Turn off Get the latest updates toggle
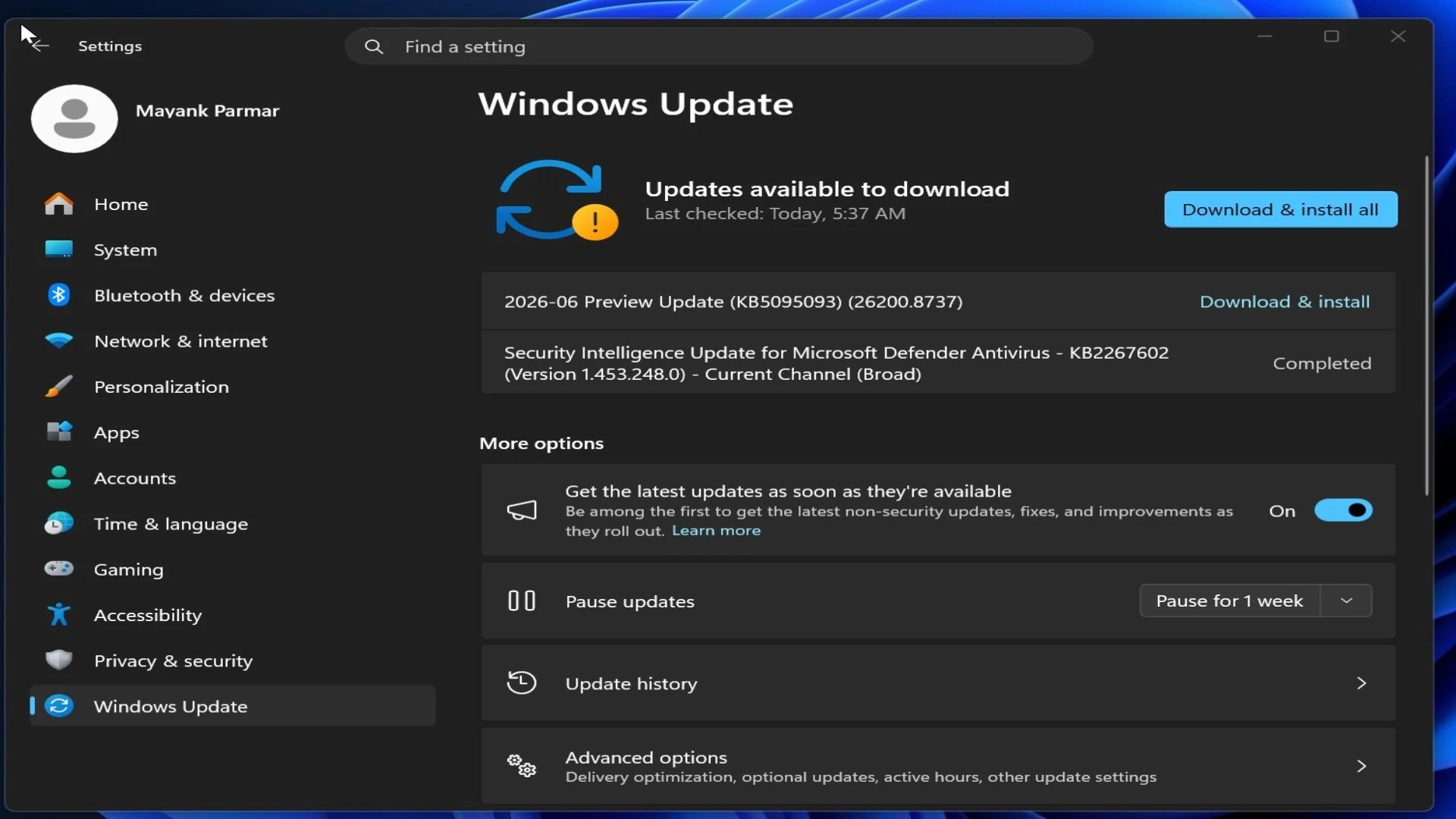The height and width of the screenshot is (819, 1456). pos(1343,510)
